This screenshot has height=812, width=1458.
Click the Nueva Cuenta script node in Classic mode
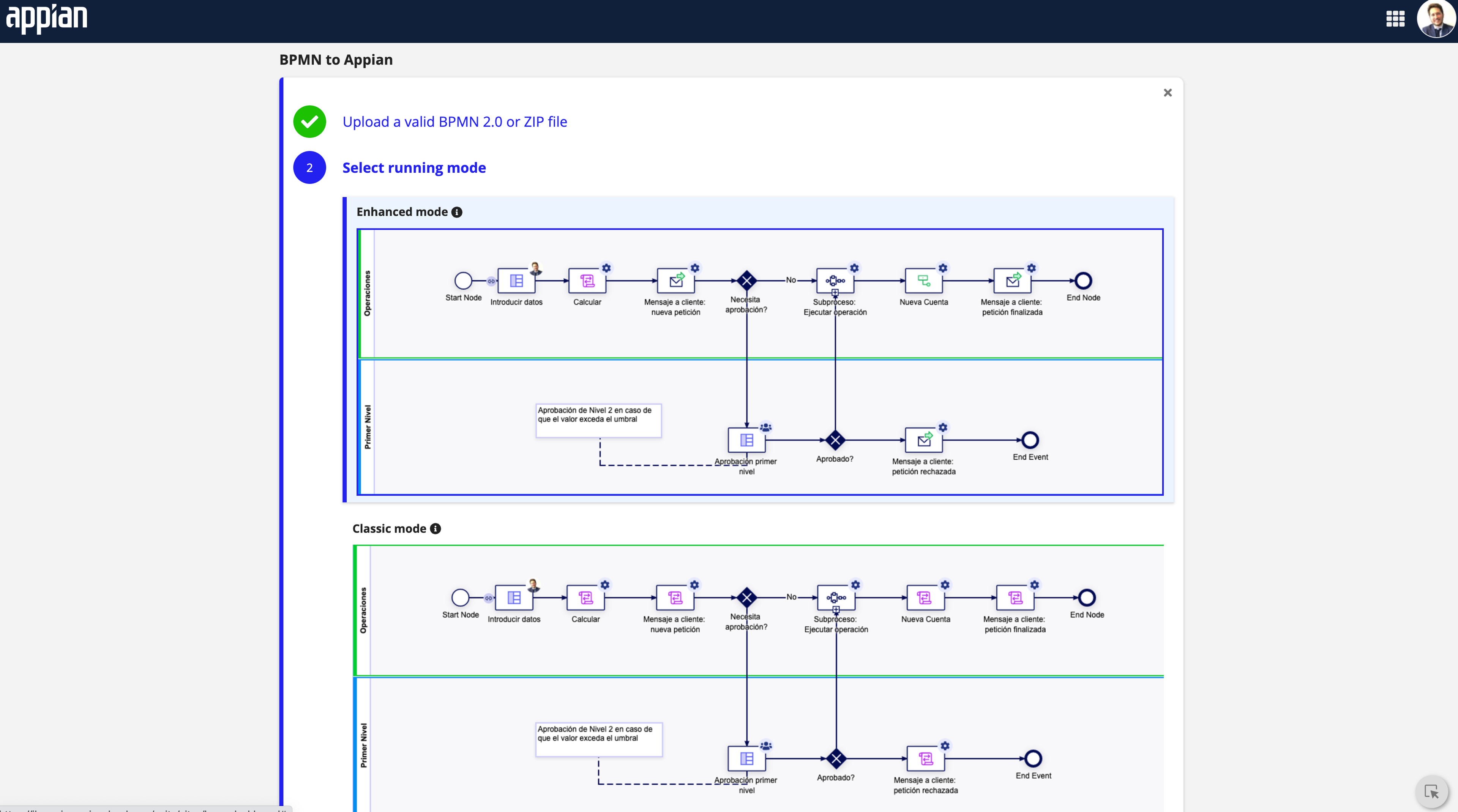click(x=925, y=598)
